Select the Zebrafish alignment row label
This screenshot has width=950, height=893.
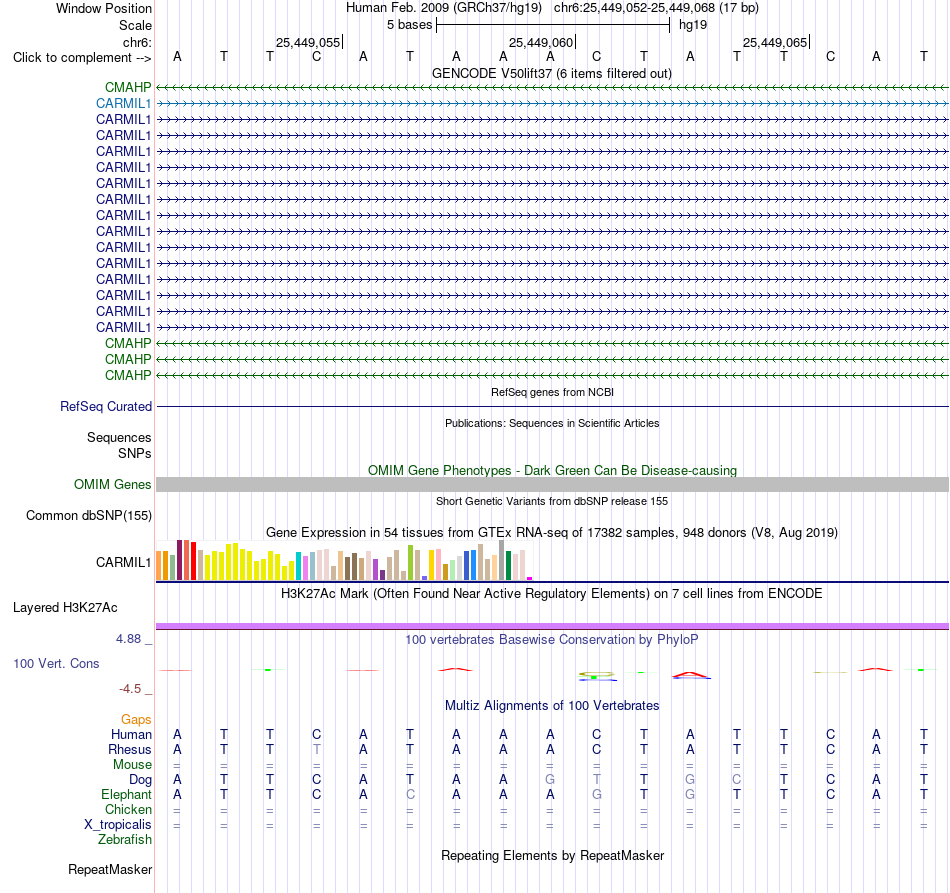pyautogui.click(x=125, y=839)
